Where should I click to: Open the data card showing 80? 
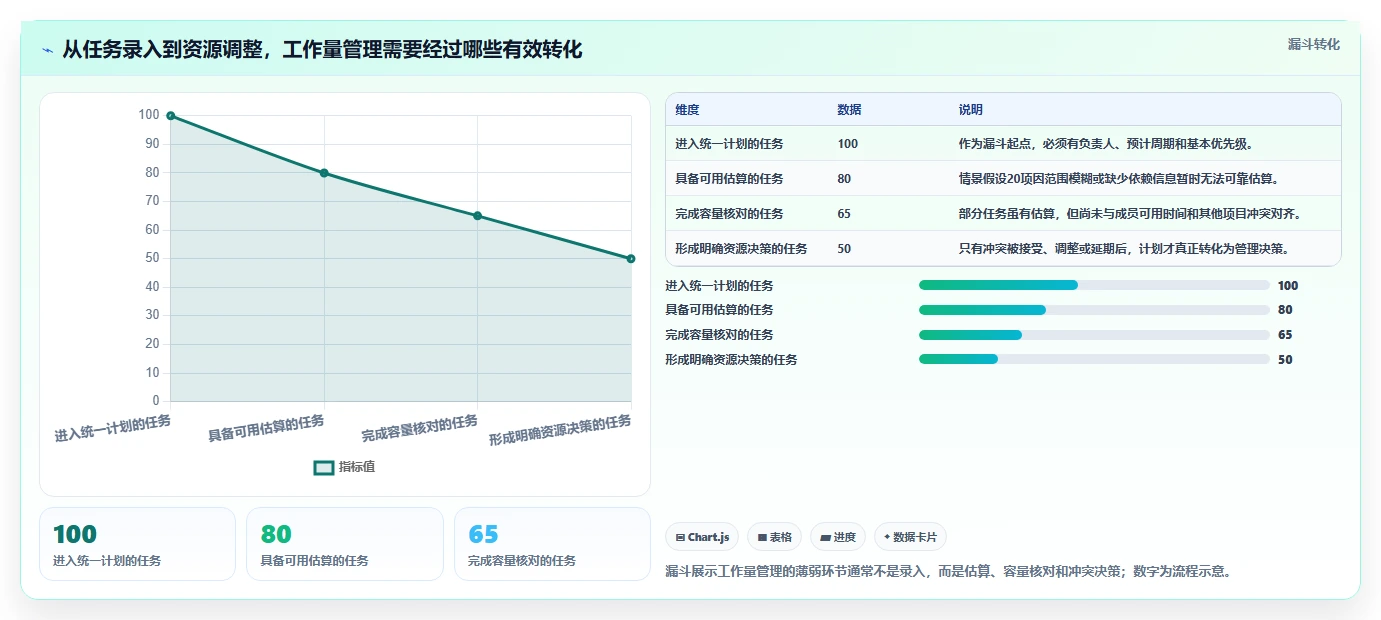345,544
